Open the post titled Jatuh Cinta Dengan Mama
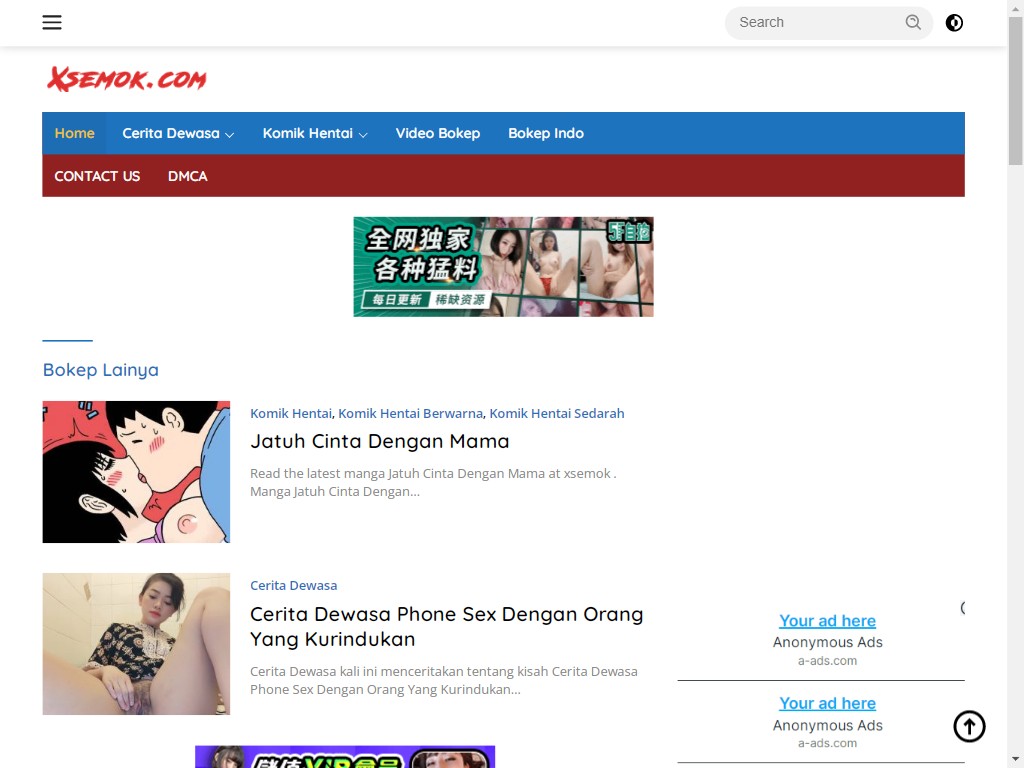The width and height of the screenshot is (1024, 768). coord(379,441)
